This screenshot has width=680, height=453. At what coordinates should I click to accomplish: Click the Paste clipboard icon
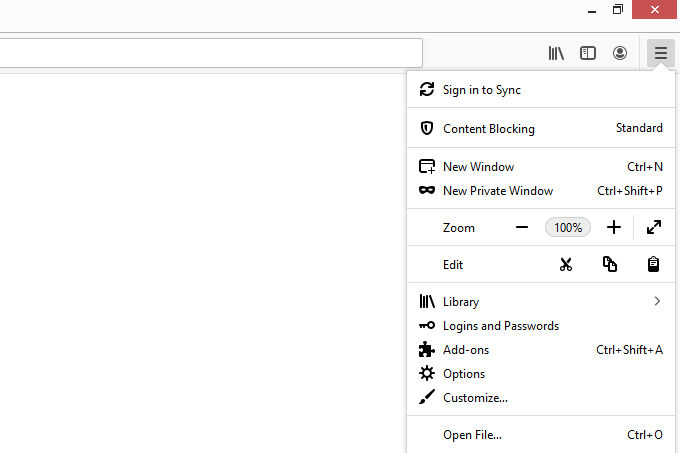click(653, 264)
